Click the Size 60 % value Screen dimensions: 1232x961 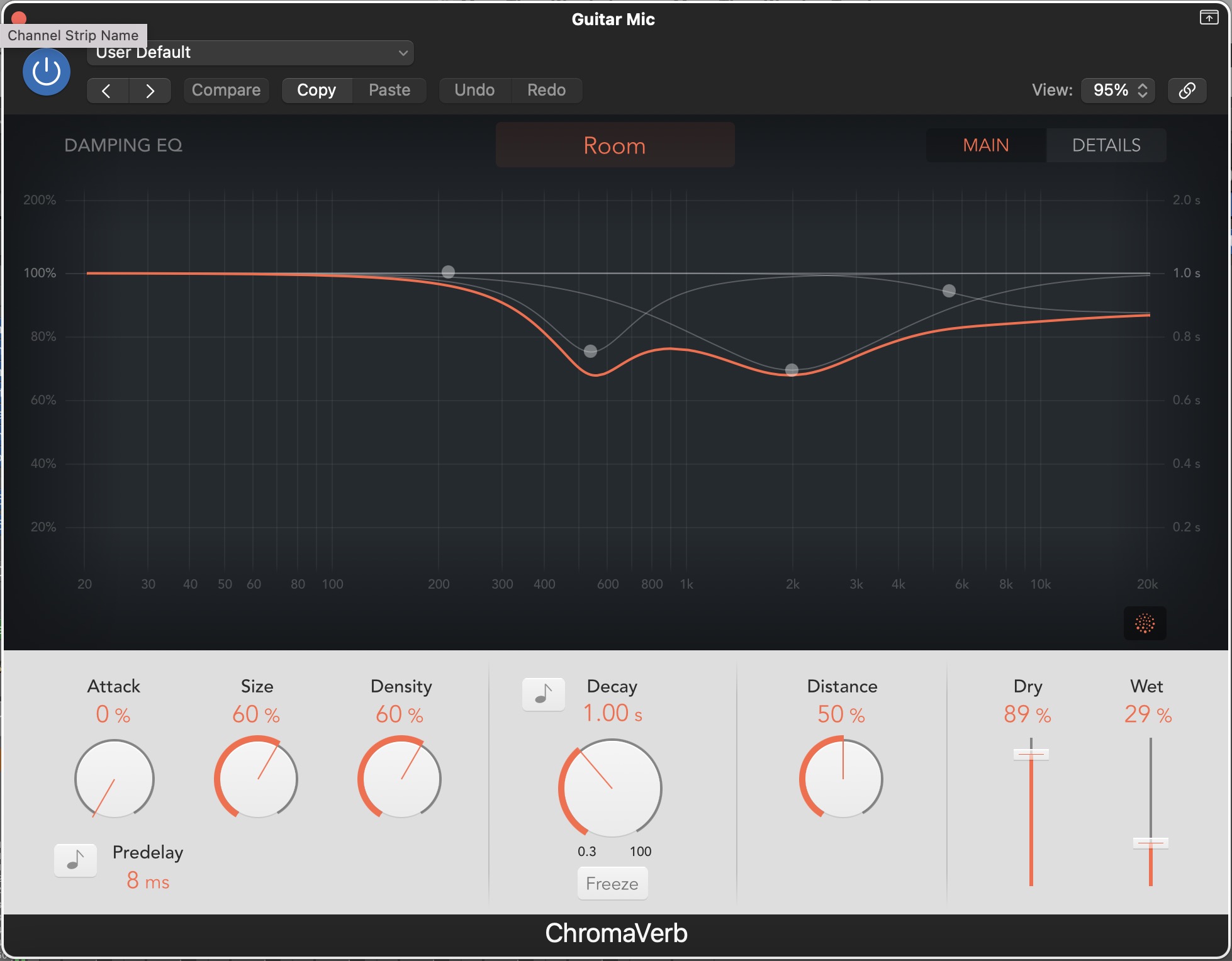256,715
